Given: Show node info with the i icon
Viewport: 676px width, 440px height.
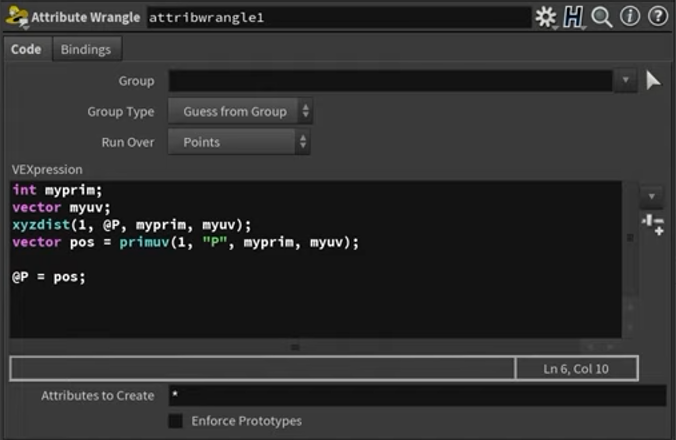Looking at the screenshot, I should click(x=630, y=17).
